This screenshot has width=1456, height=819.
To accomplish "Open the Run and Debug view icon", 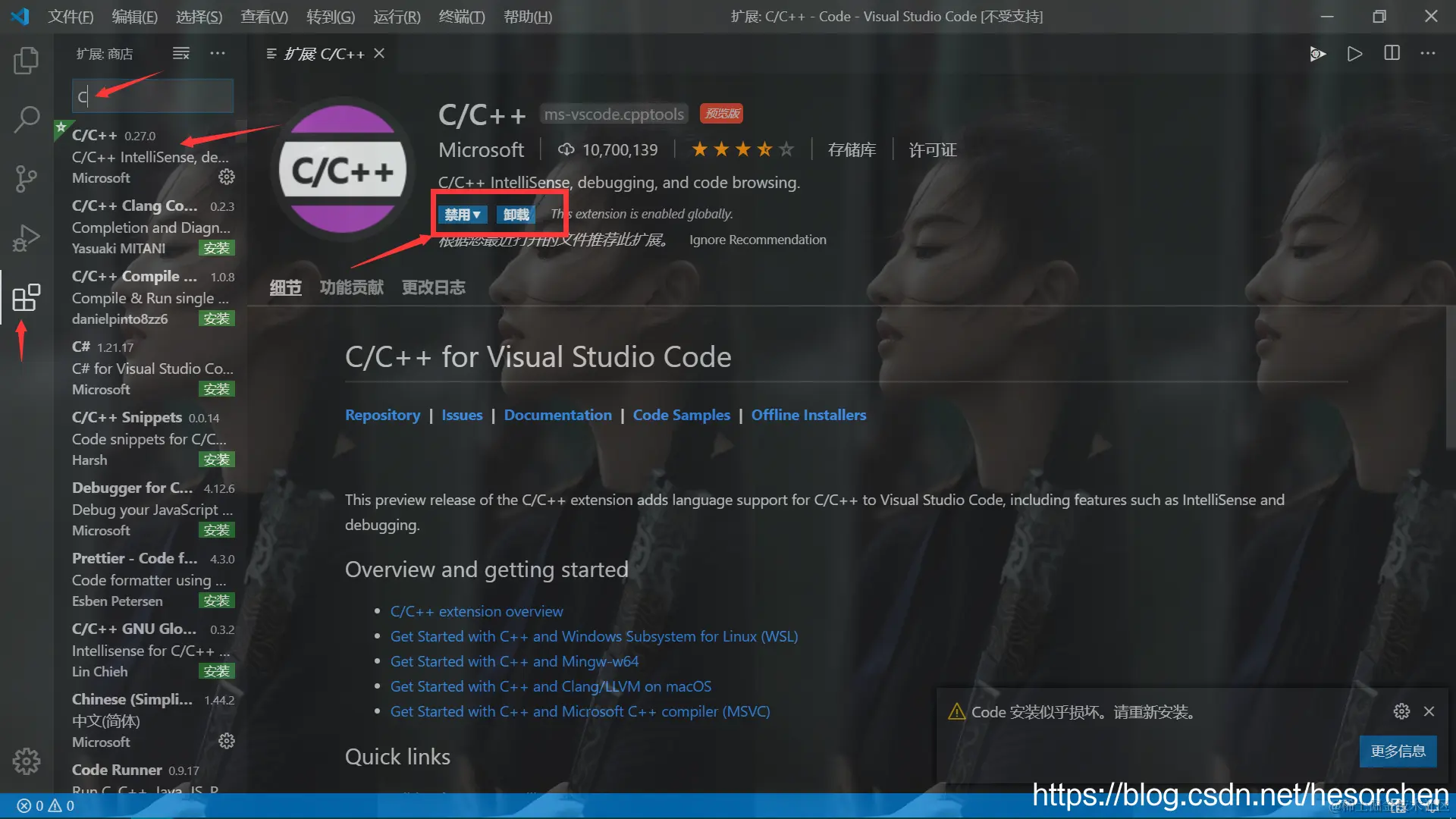I will 26,237.
